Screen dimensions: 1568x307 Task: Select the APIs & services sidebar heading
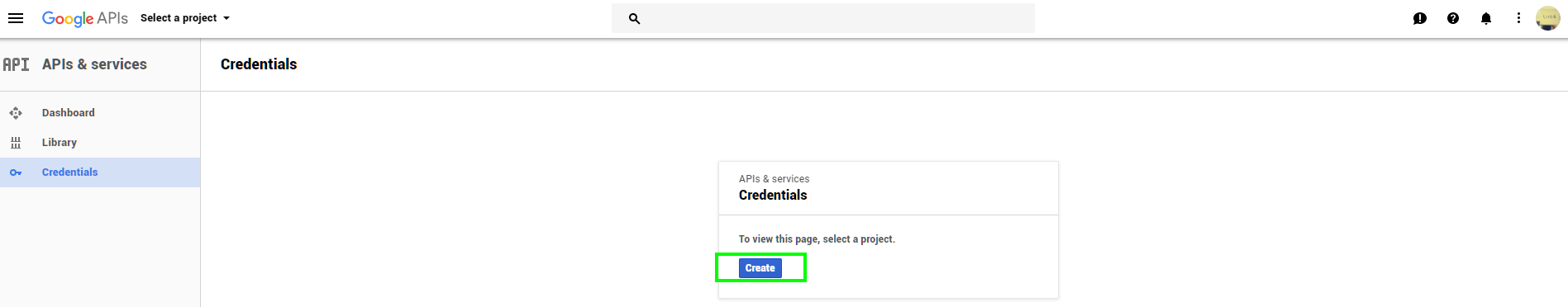pos(94,64)
